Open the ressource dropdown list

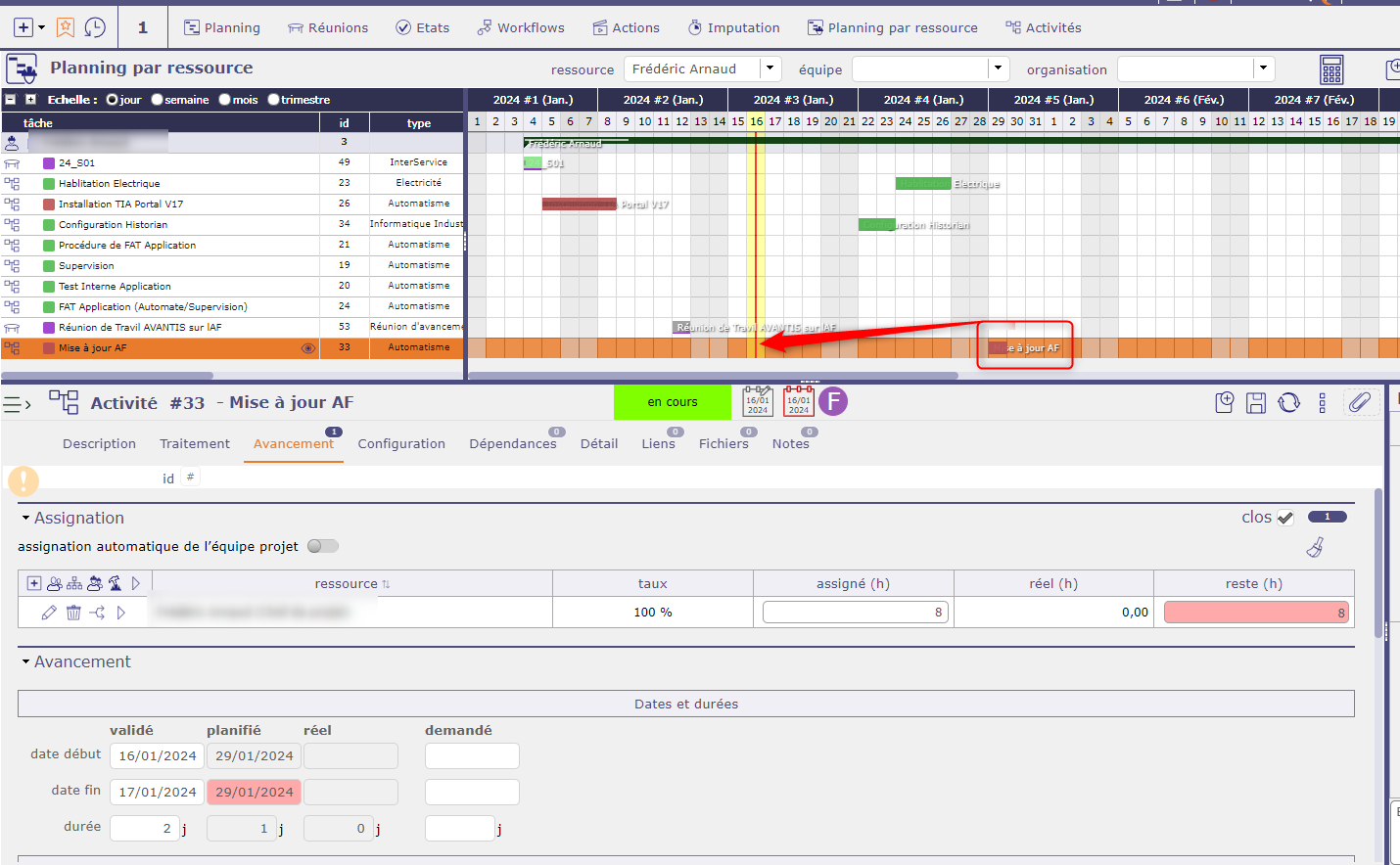(770, 68)
